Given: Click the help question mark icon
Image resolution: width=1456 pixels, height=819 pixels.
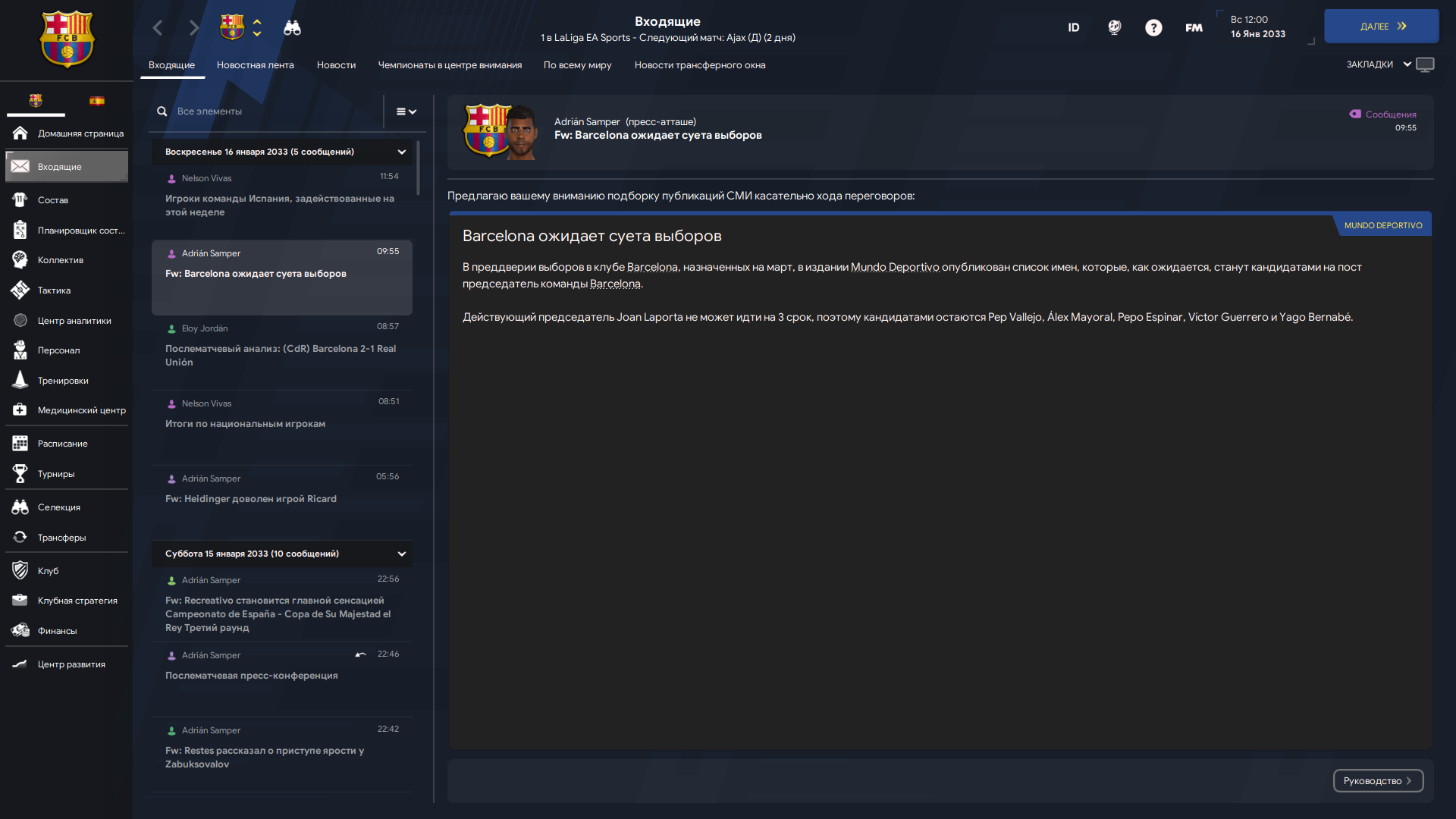Looking at the screenshot, I should pyautogui.click(x=1153, y=28).
